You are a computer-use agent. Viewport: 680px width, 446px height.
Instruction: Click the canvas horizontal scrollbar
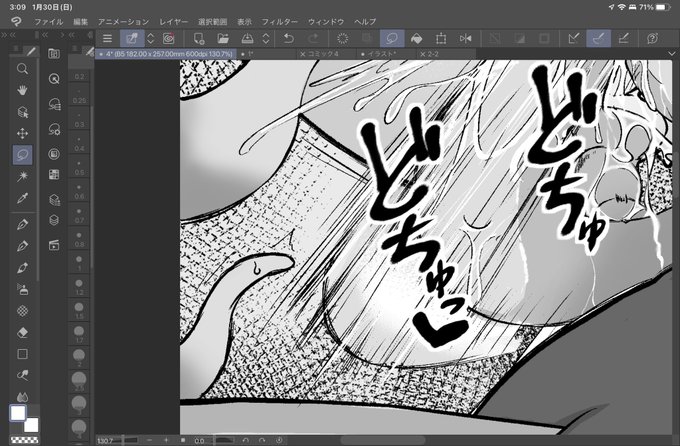point(383,440)
